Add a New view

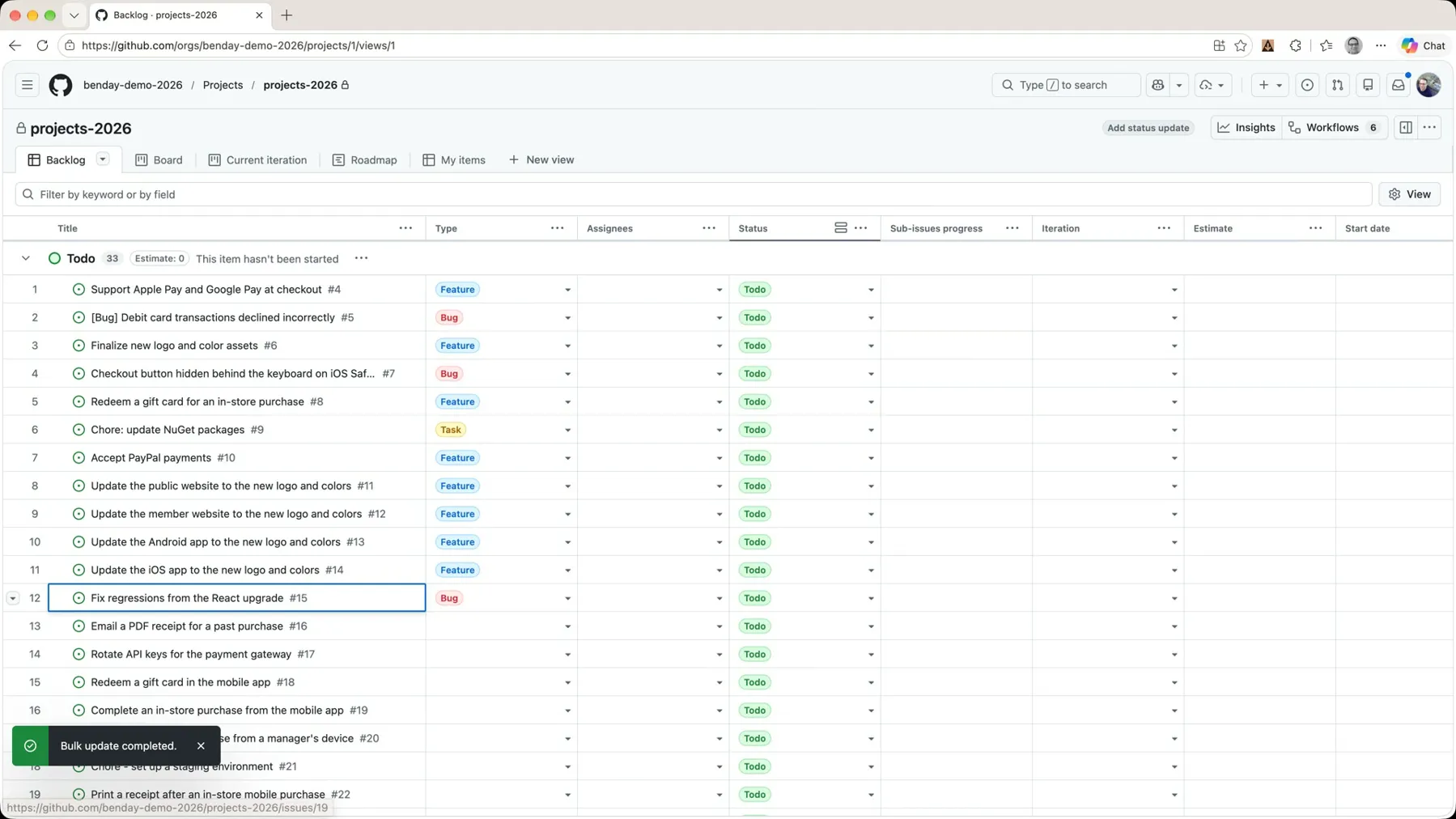541,159
